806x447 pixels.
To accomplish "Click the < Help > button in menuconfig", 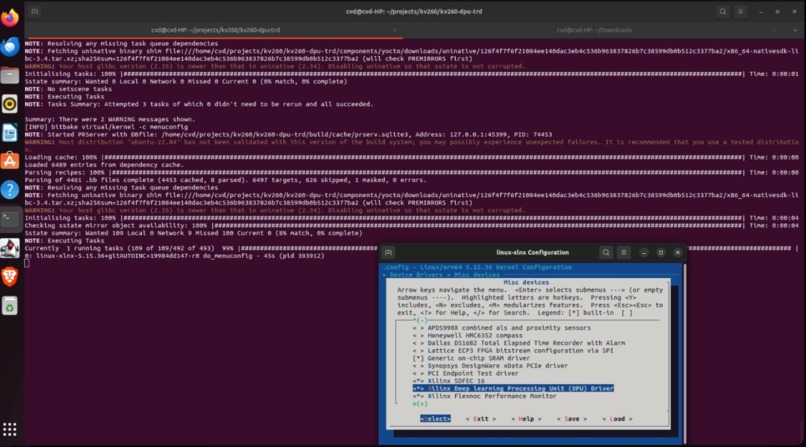I will 526,419.
